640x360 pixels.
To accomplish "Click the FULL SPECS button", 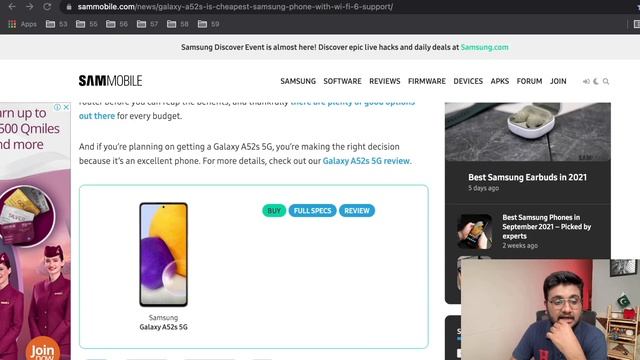I will [312, 211].
